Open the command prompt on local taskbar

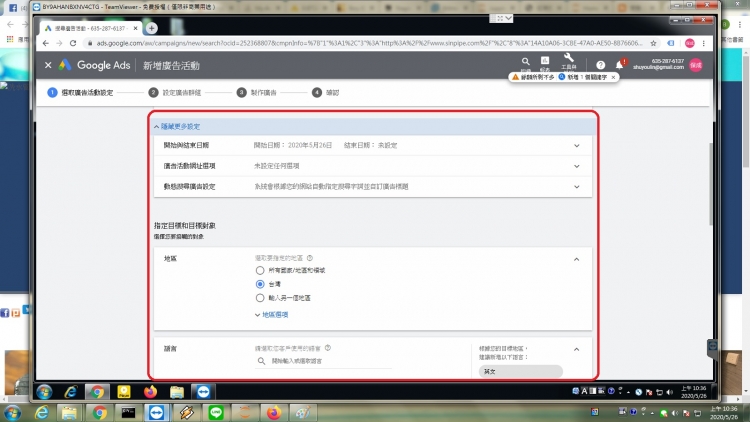point(128,412)
